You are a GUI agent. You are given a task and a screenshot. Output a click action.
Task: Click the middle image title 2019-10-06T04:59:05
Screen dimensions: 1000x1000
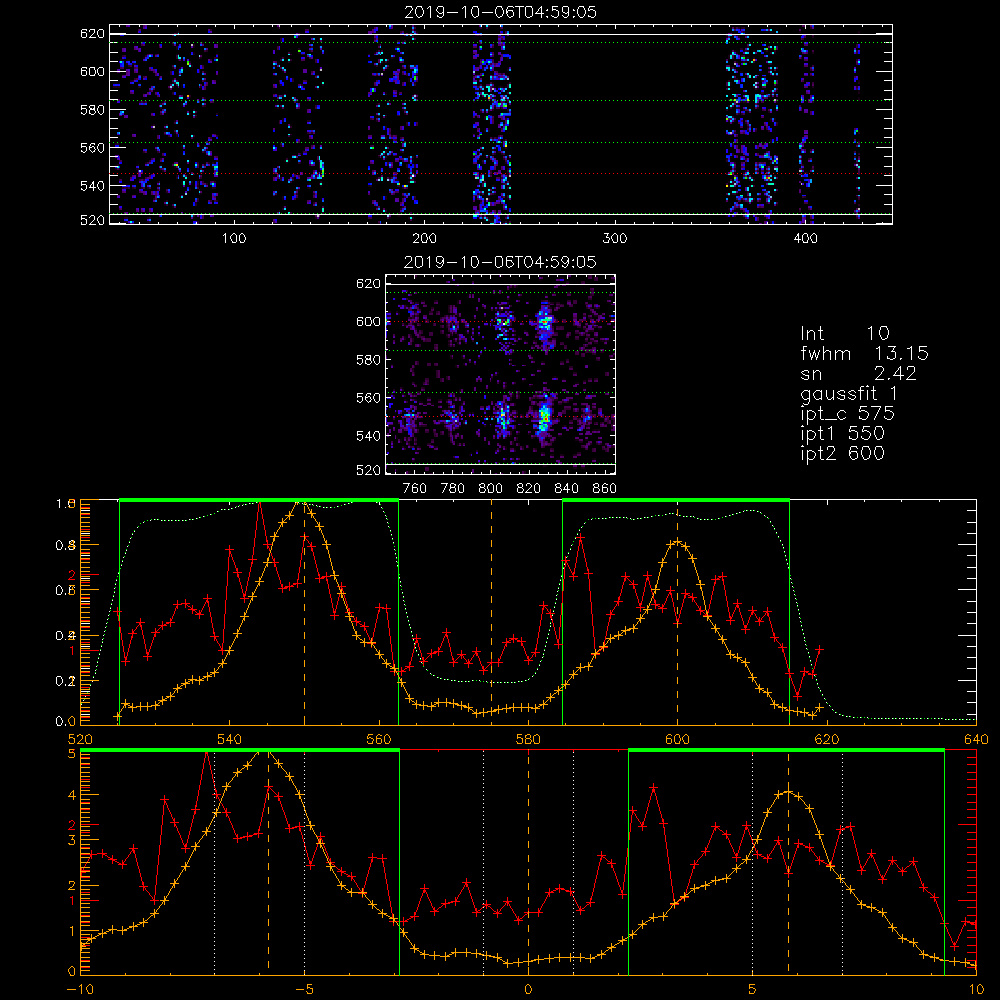point(500,262)
